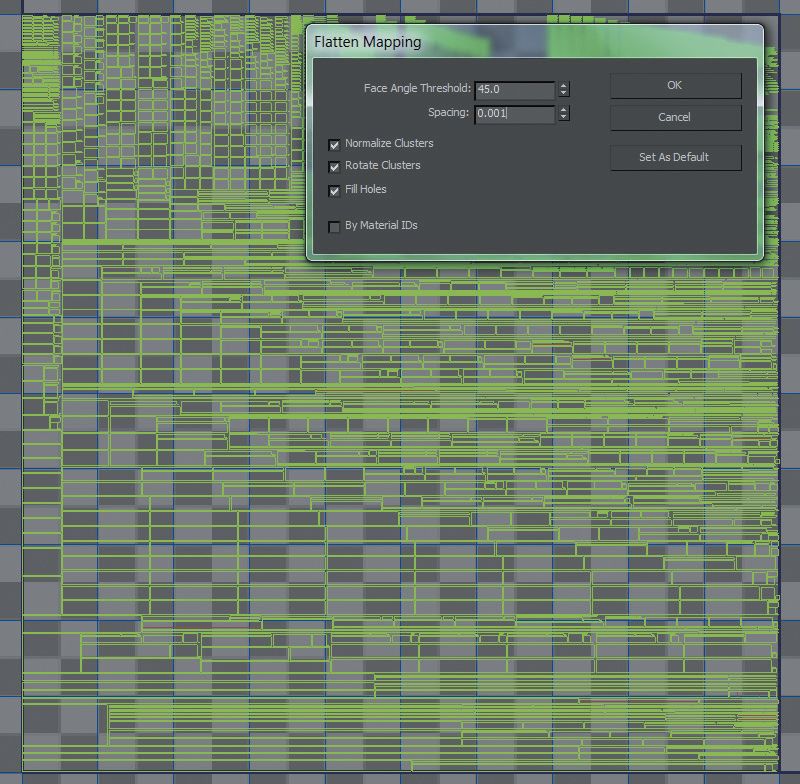800x784 pixels.
Task: Decrease Spacing with spinner down arrow
Action: point(563,117)
